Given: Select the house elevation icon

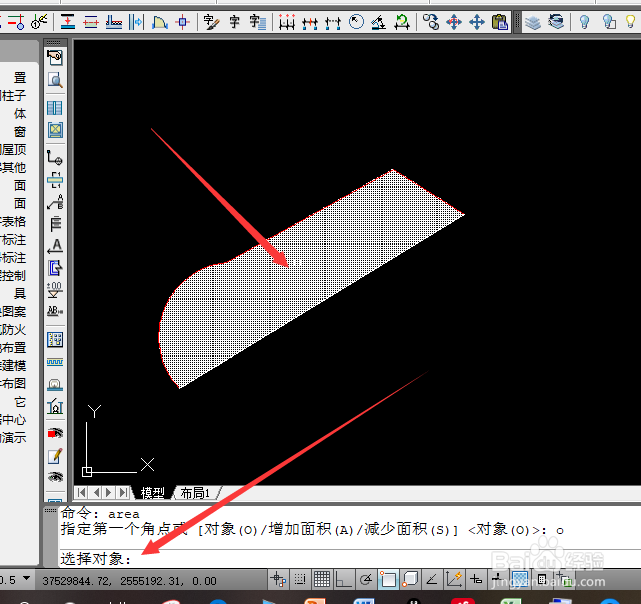Looking at the screenshot, I should 55,406.
